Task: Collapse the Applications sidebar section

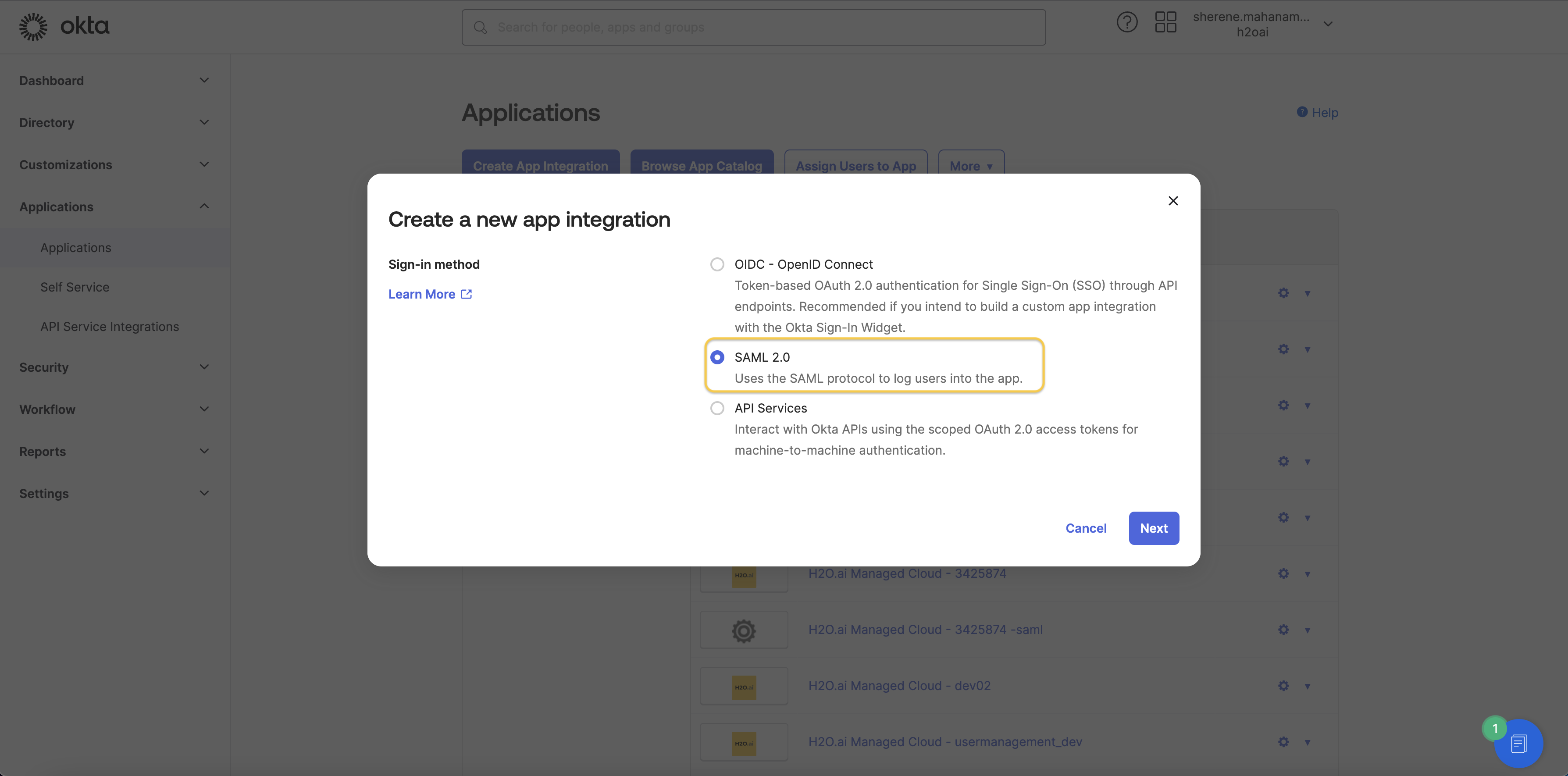Action: (x=115, y=207)
